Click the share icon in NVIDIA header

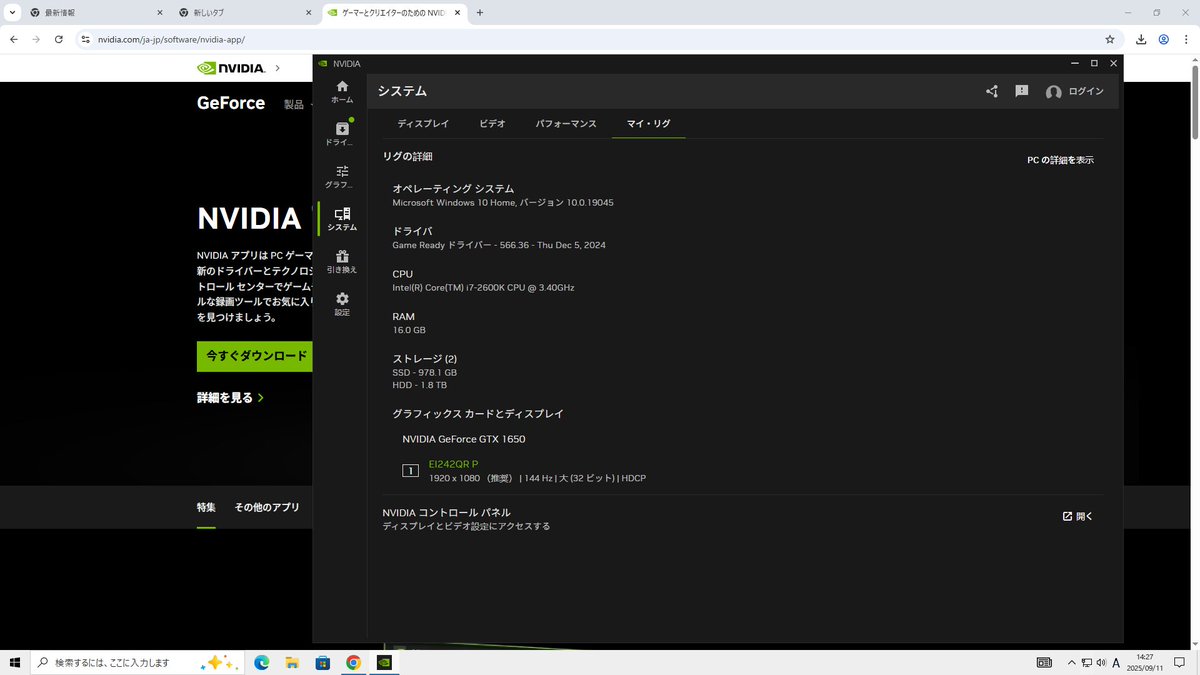pyautogui.click(x=992, y=91)
